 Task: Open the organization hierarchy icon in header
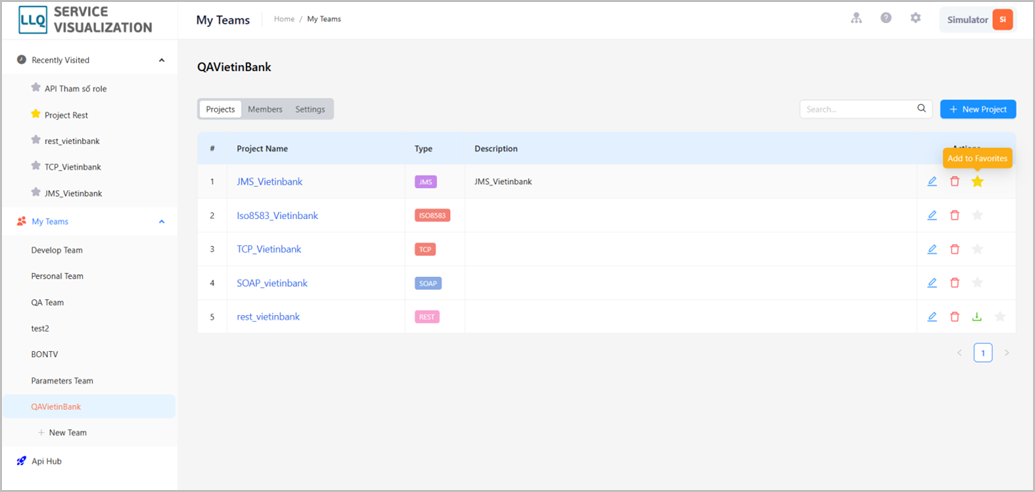[856, 18]
